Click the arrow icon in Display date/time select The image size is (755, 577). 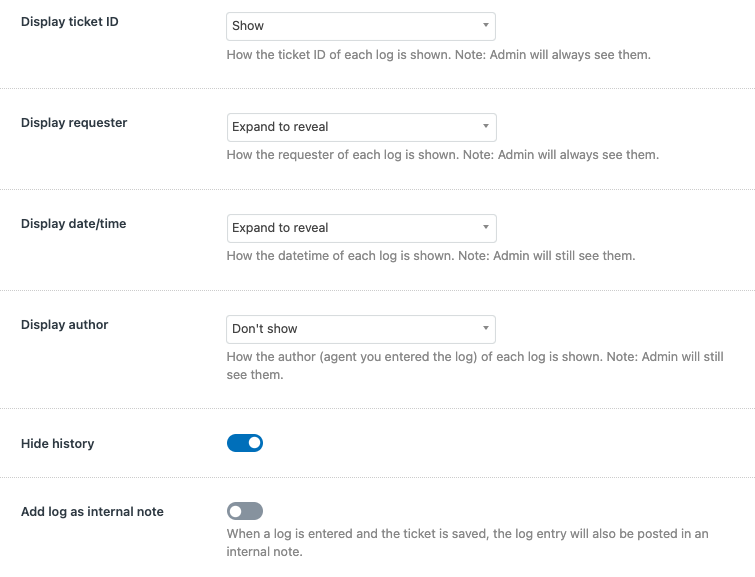point(486,227)
